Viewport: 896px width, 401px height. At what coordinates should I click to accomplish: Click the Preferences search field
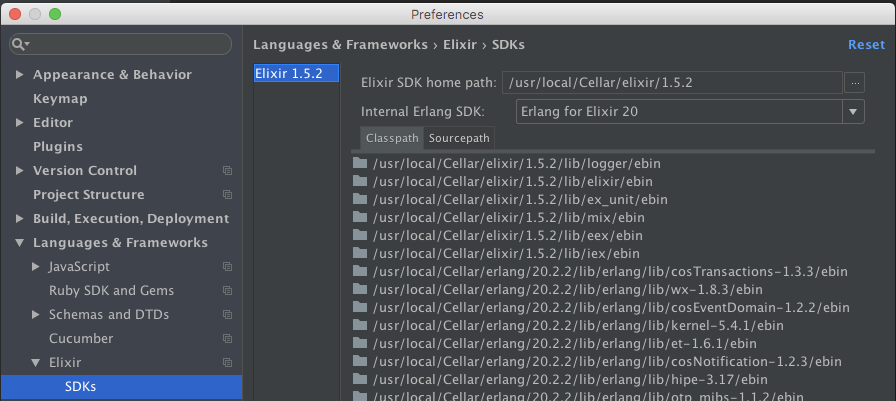[121, 44]
